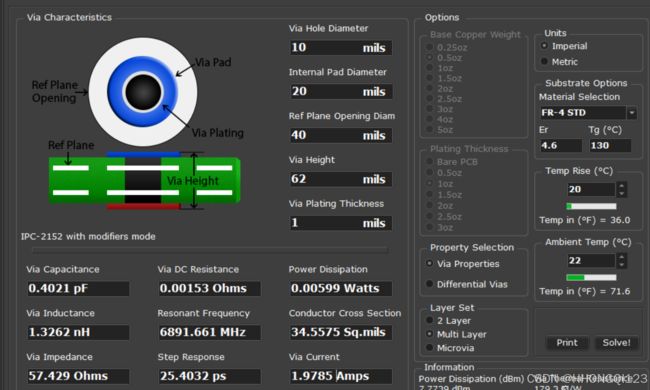Click the via top-view circular diagram
Image resolution: width=650 pixels, height=390 pixels.
143,92
